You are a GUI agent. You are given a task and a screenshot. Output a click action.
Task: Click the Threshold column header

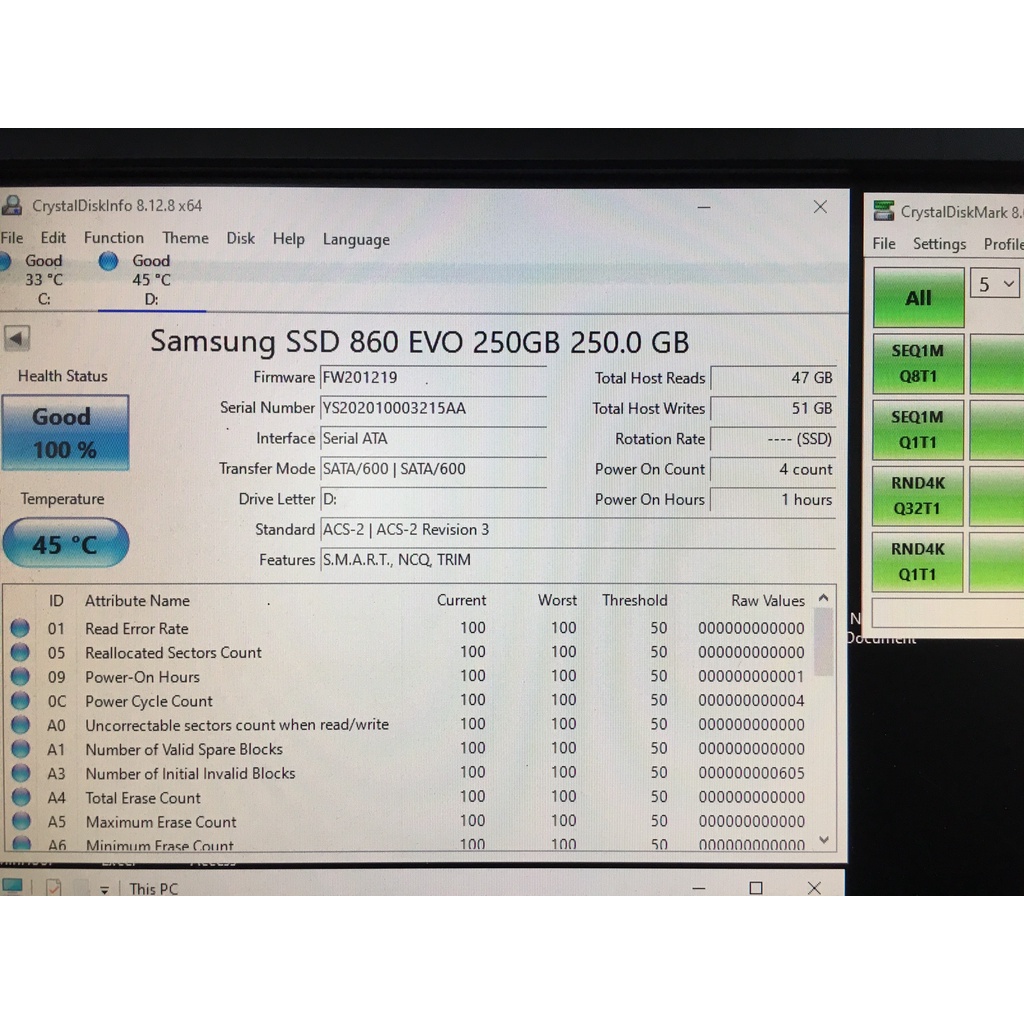pos(635,601)
